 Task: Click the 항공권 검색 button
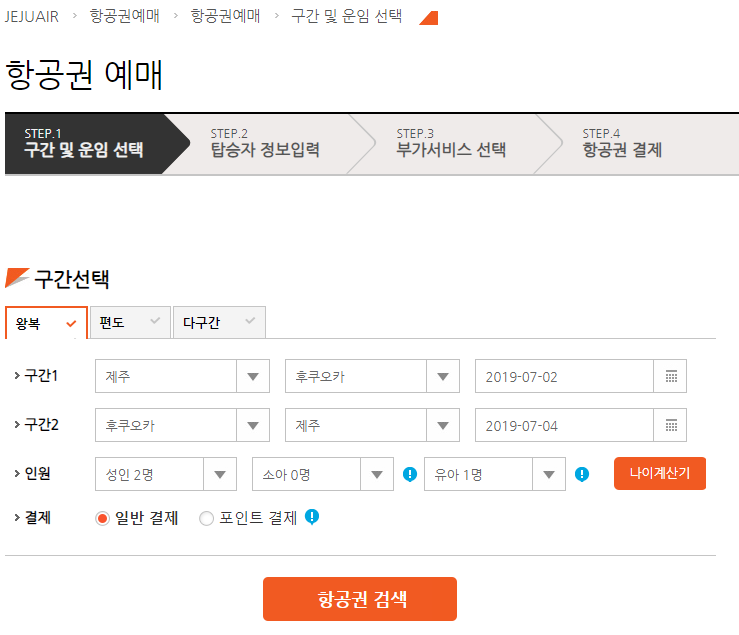[x=360, y=599]
